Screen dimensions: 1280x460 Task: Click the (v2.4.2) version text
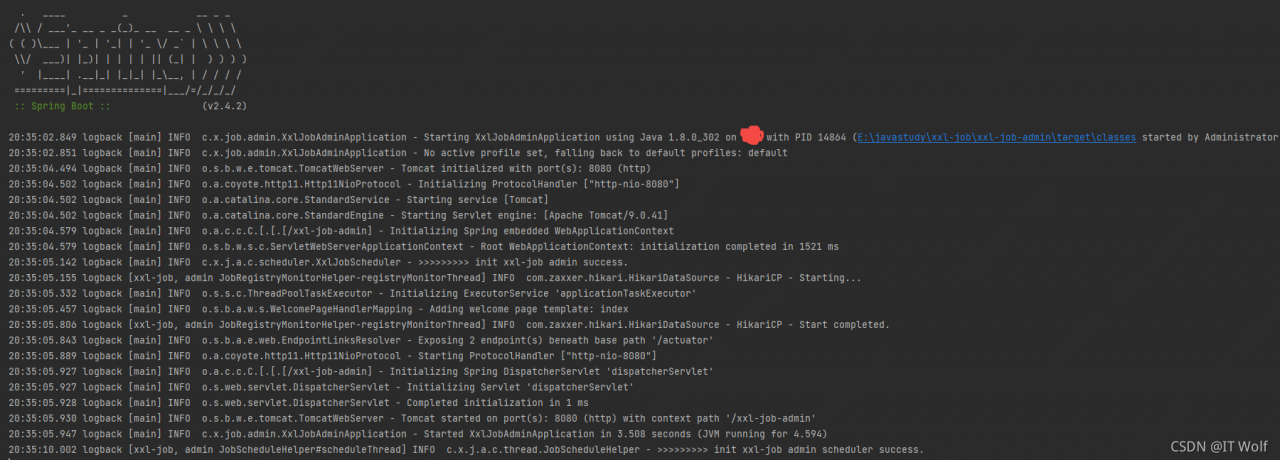(x=224, y=105)
